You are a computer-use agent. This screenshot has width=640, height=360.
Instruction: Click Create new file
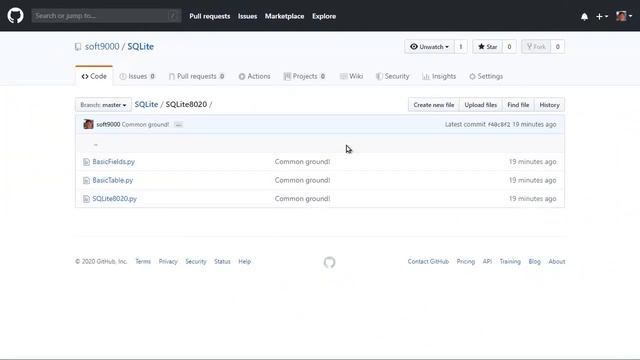pyautogui.click(x=433, y=105)
